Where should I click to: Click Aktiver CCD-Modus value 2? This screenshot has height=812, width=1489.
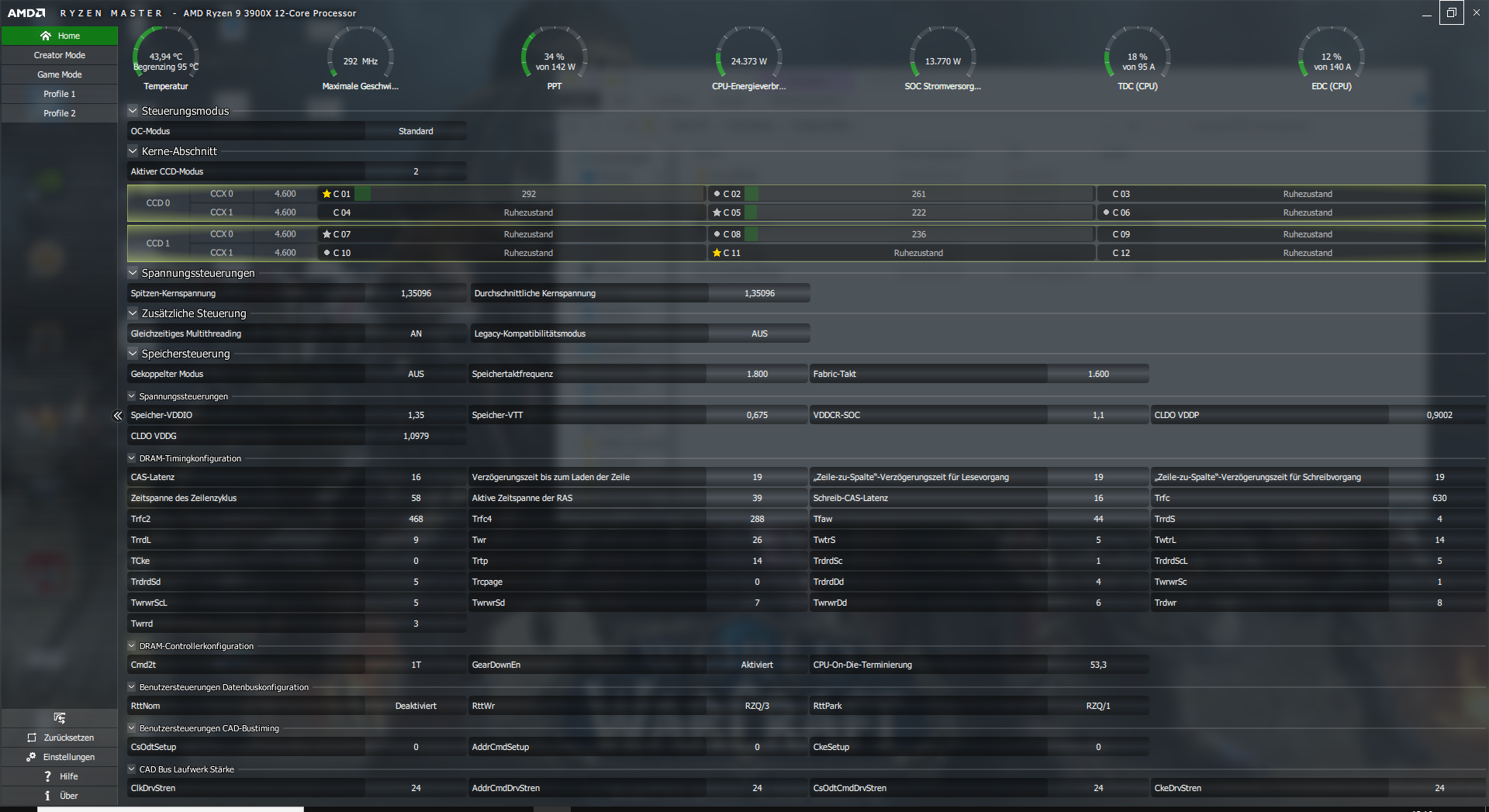pos(416,171)
